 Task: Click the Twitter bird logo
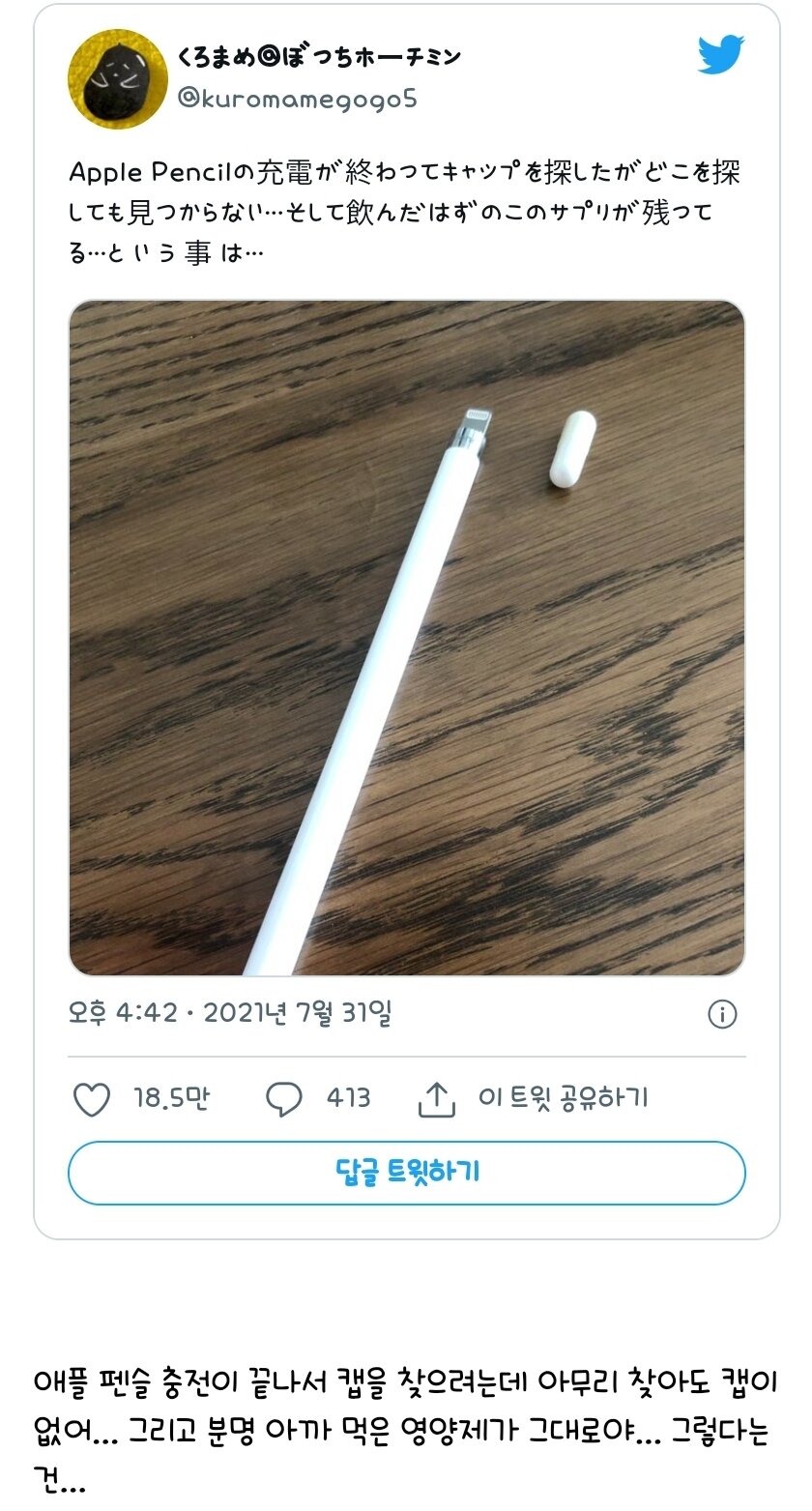click(721, 56)
